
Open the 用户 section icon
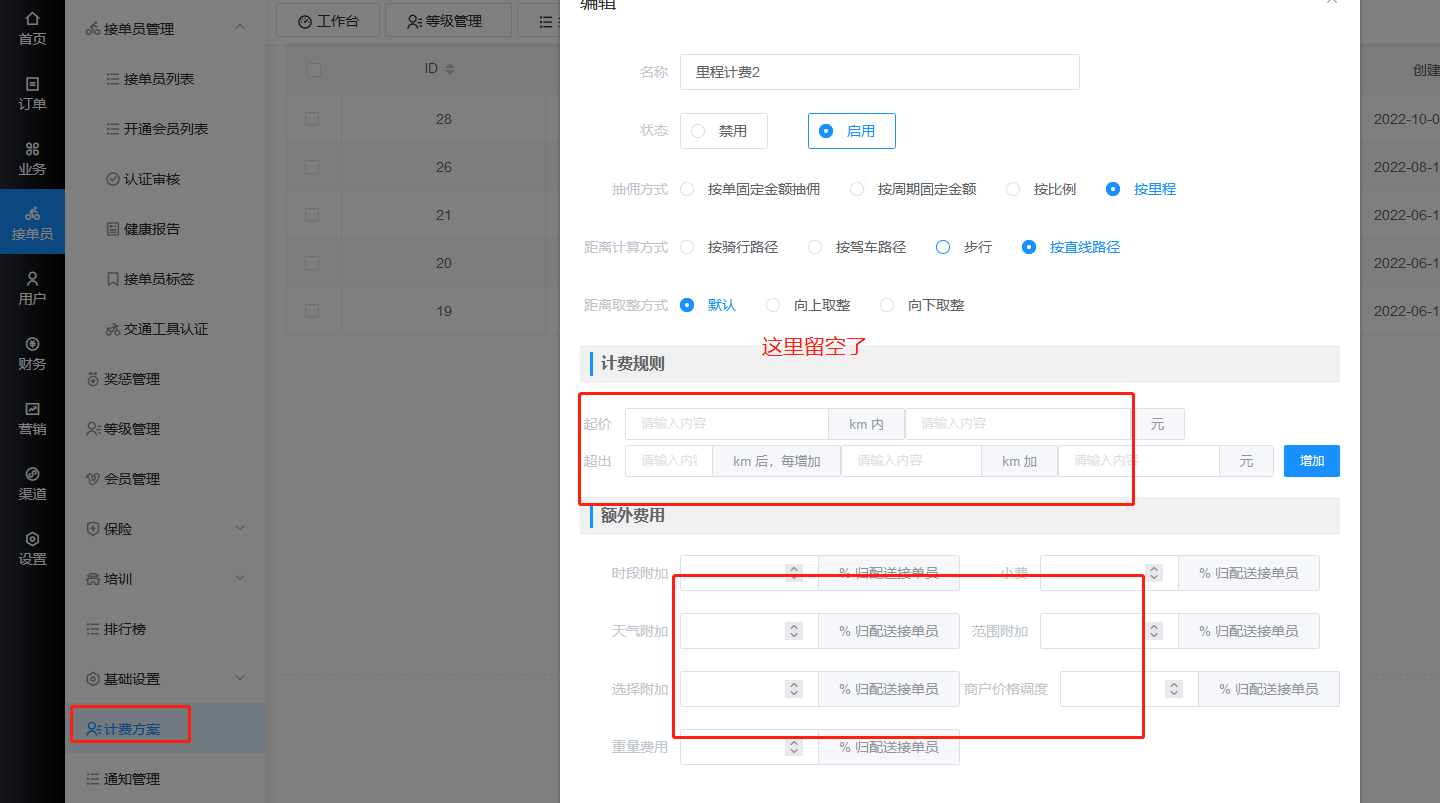pyautogui.click(x=32, y=279)
